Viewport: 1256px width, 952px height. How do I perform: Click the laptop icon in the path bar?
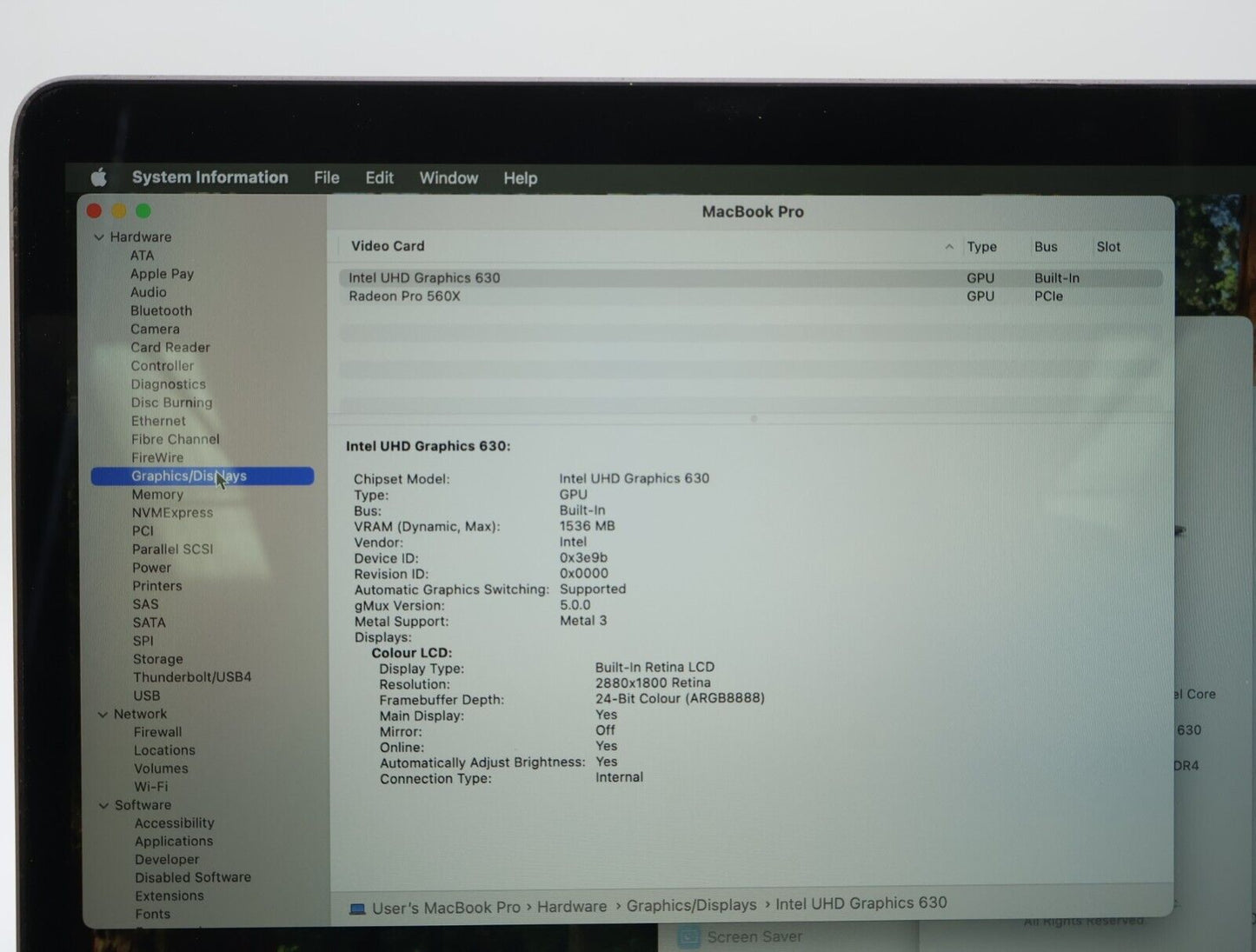point(357,909)
